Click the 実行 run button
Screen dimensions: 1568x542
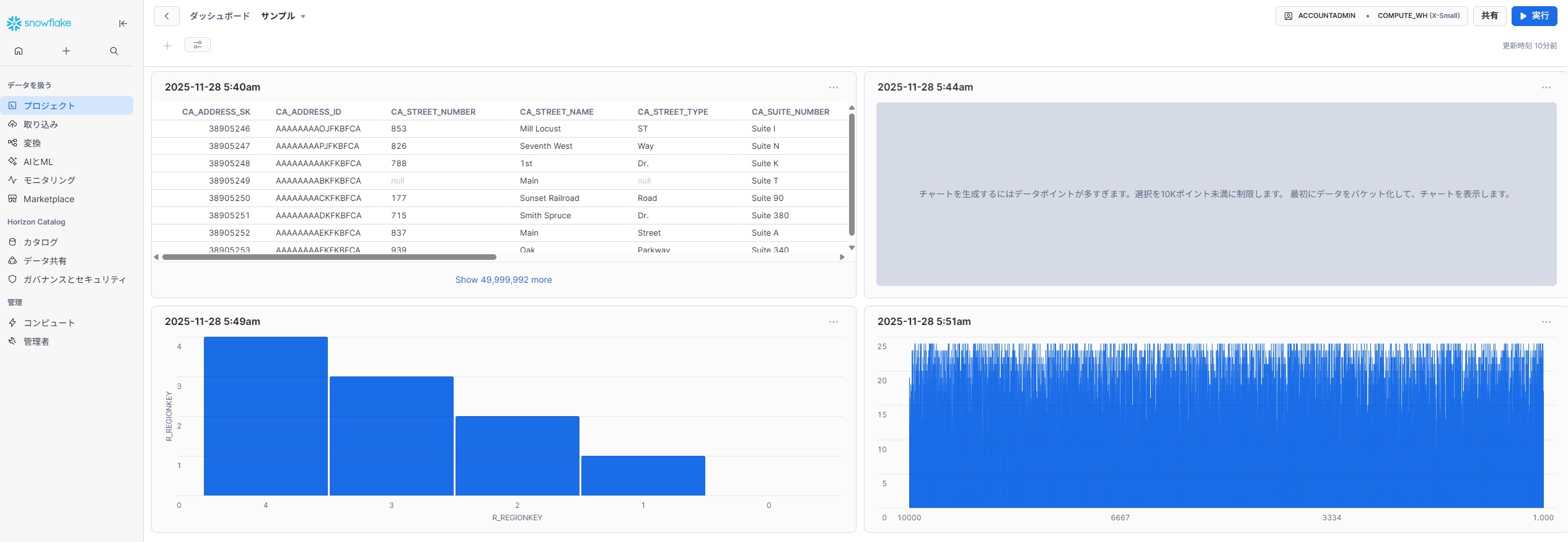click(x=1534, y=16)
